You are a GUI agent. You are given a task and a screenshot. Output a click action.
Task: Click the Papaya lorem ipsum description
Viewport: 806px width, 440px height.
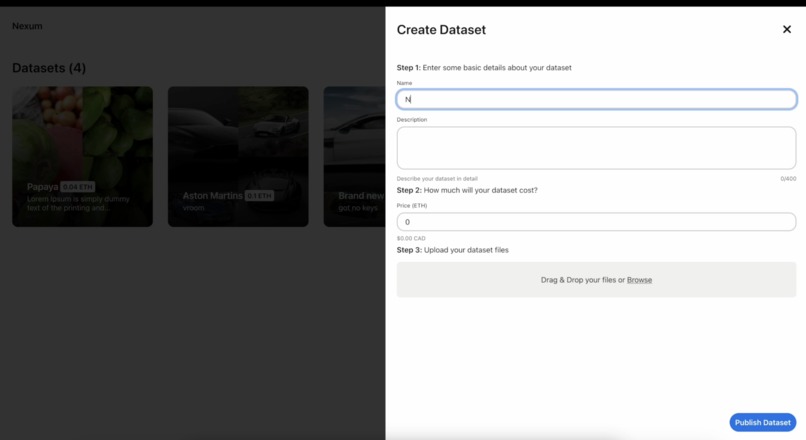click(78, 203)
